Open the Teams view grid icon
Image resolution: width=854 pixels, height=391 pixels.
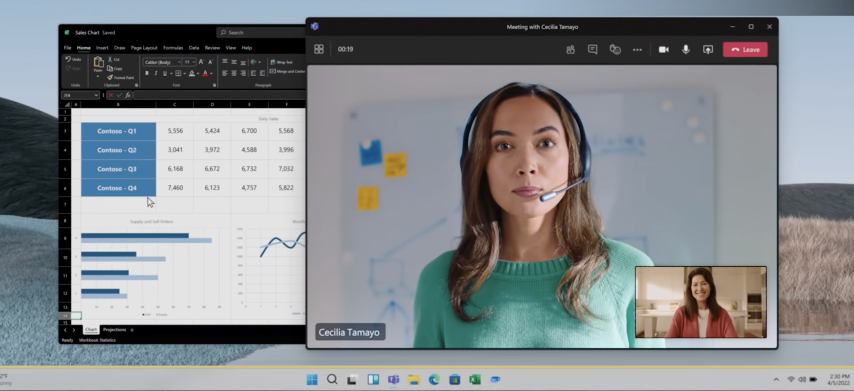(x=319, y=49)
